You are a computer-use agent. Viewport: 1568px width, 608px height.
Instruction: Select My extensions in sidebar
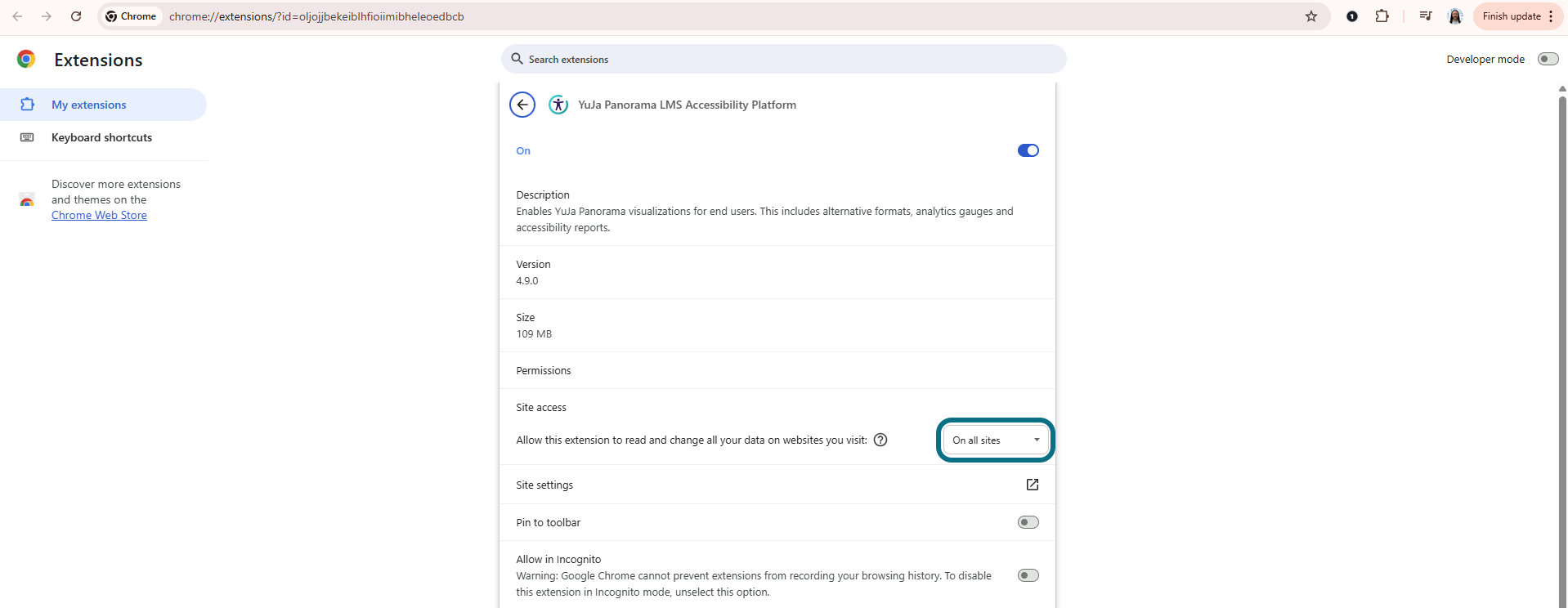click(x=103, y=105)
